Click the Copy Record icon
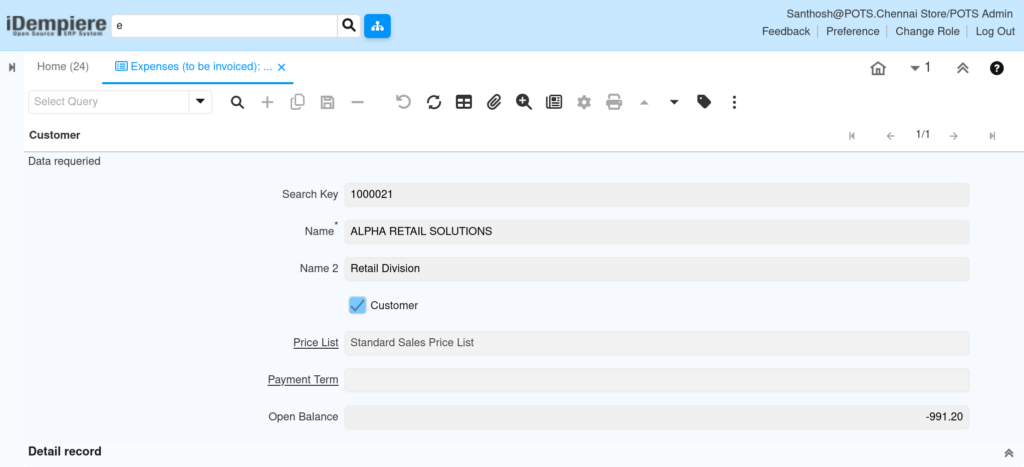Image resolution: width=1024 pixels, height=467 pixels. (x=297, y=102)
